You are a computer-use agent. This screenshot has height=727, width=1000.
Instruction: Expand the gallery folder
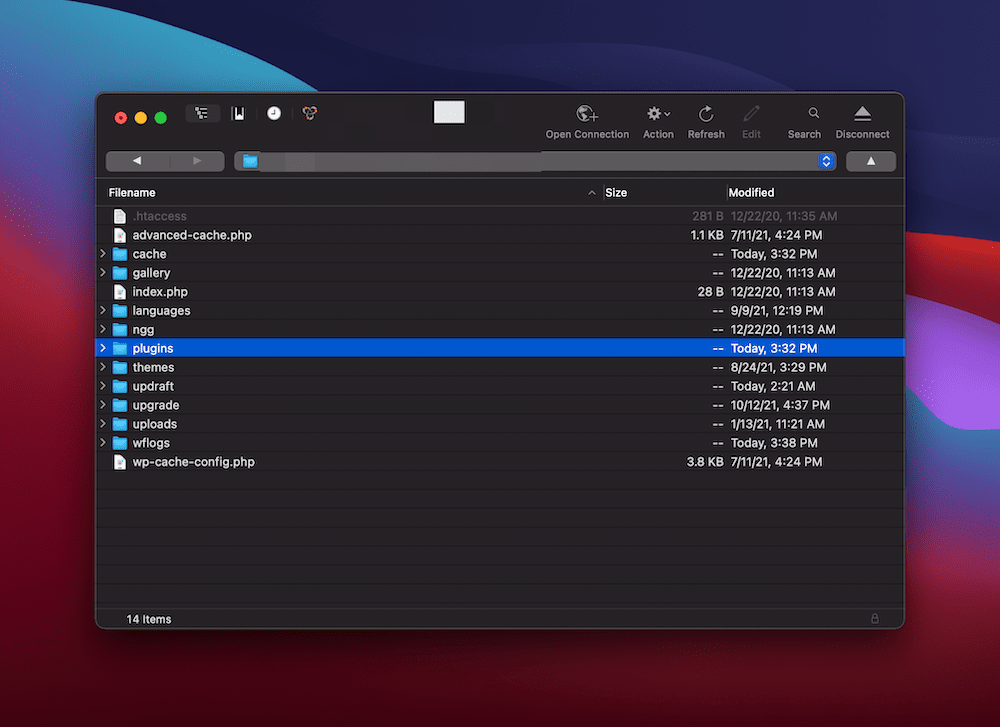(103, 273)
